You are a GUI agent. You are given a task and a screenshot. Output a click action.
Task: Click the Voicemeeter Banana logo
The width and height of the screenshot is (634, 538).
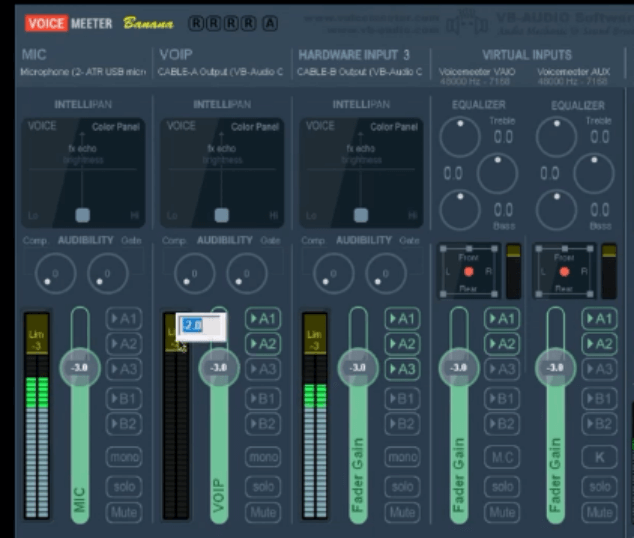click(99, 23)
